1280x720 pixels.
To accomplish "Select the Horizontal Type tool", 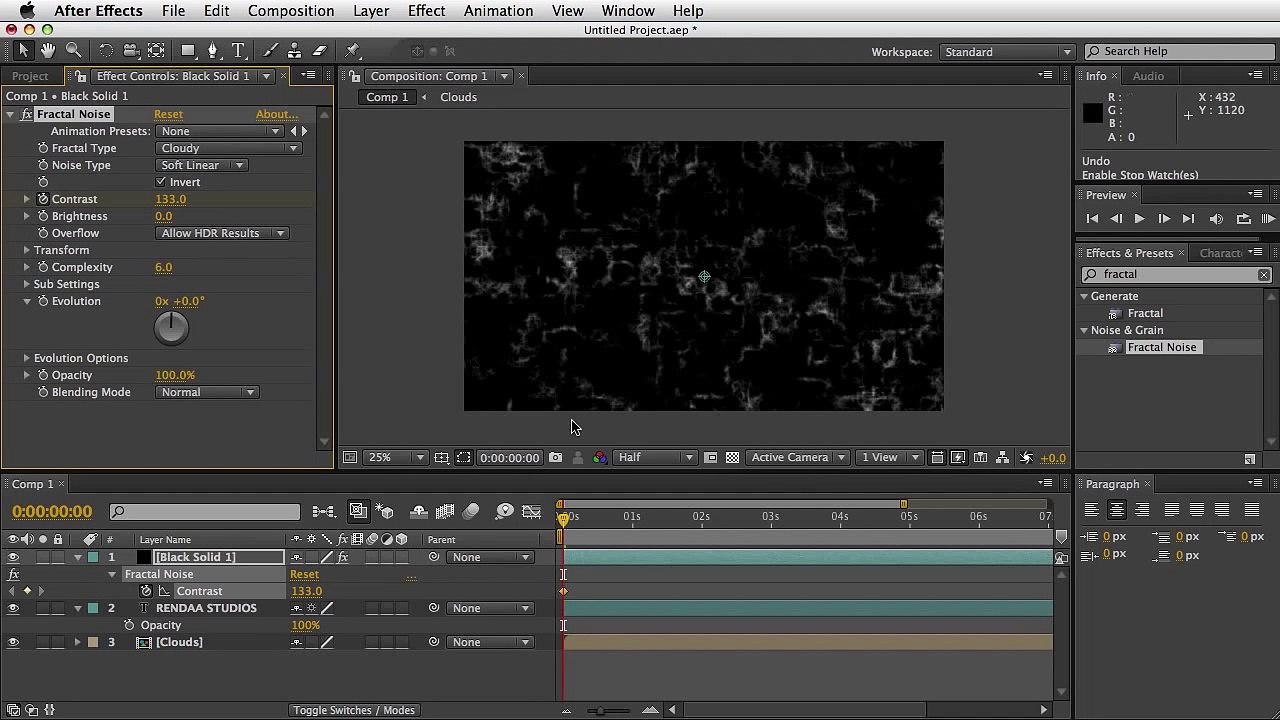I will pyautogui.click(x=238, y=51).
